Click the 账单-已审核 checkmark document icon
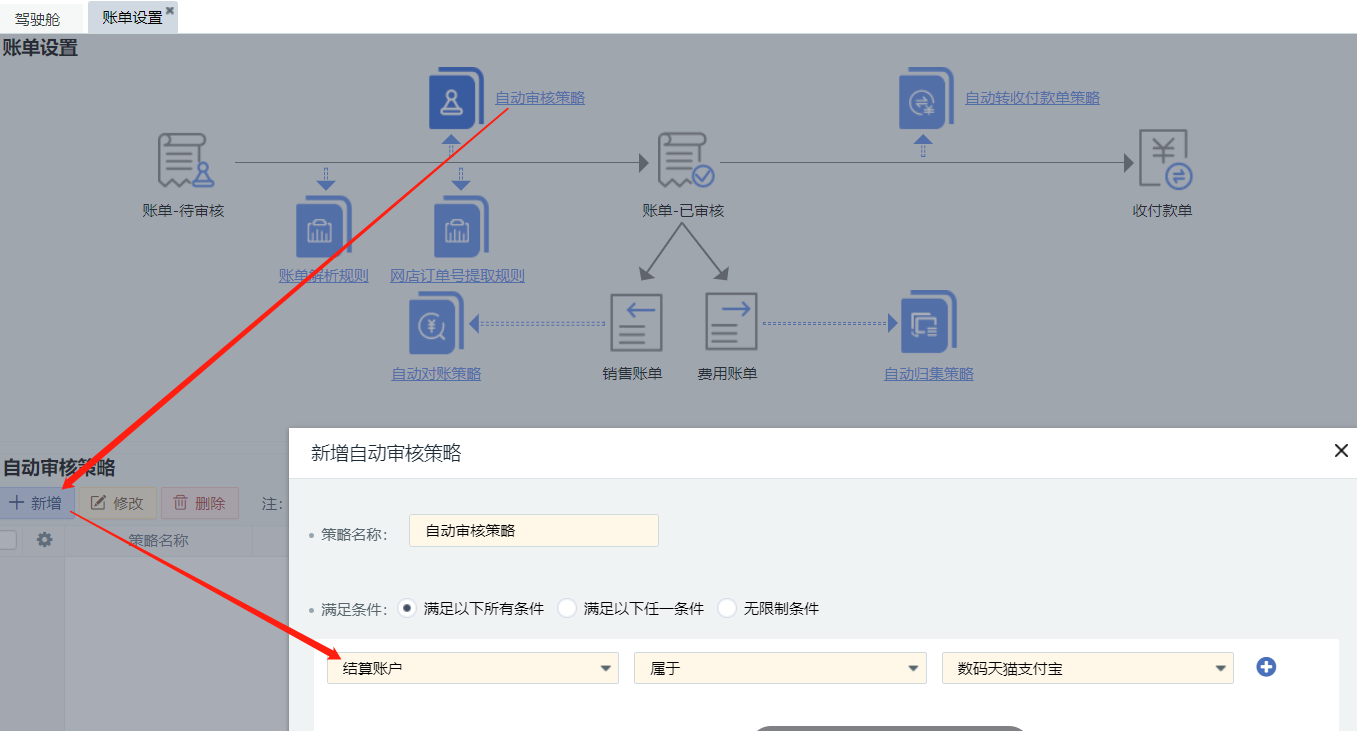The height and width of the screenshot is (731, 1357). 685,161
